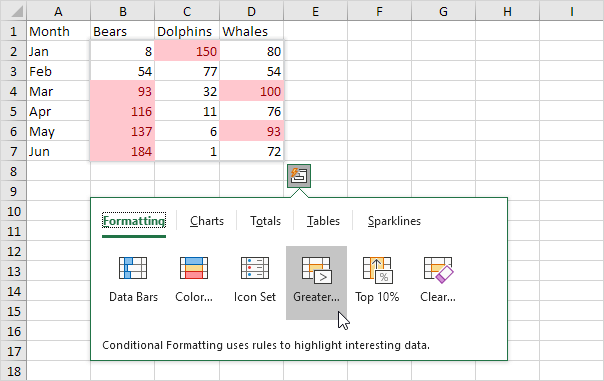This screenshot has height=381, width=604.
Task: Select column F header
Action: tap(379, 11)
